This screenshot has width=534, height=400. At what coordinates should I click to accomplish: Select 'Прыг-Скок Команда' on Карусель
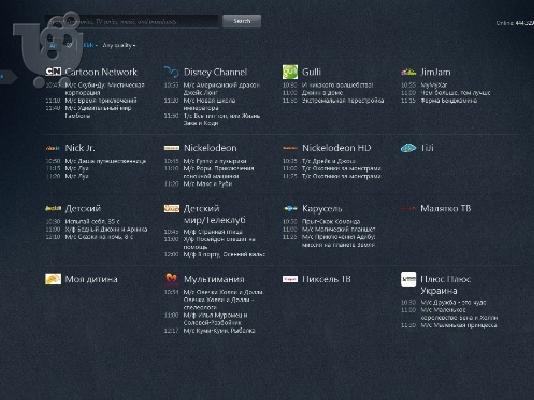coord(331,222)
